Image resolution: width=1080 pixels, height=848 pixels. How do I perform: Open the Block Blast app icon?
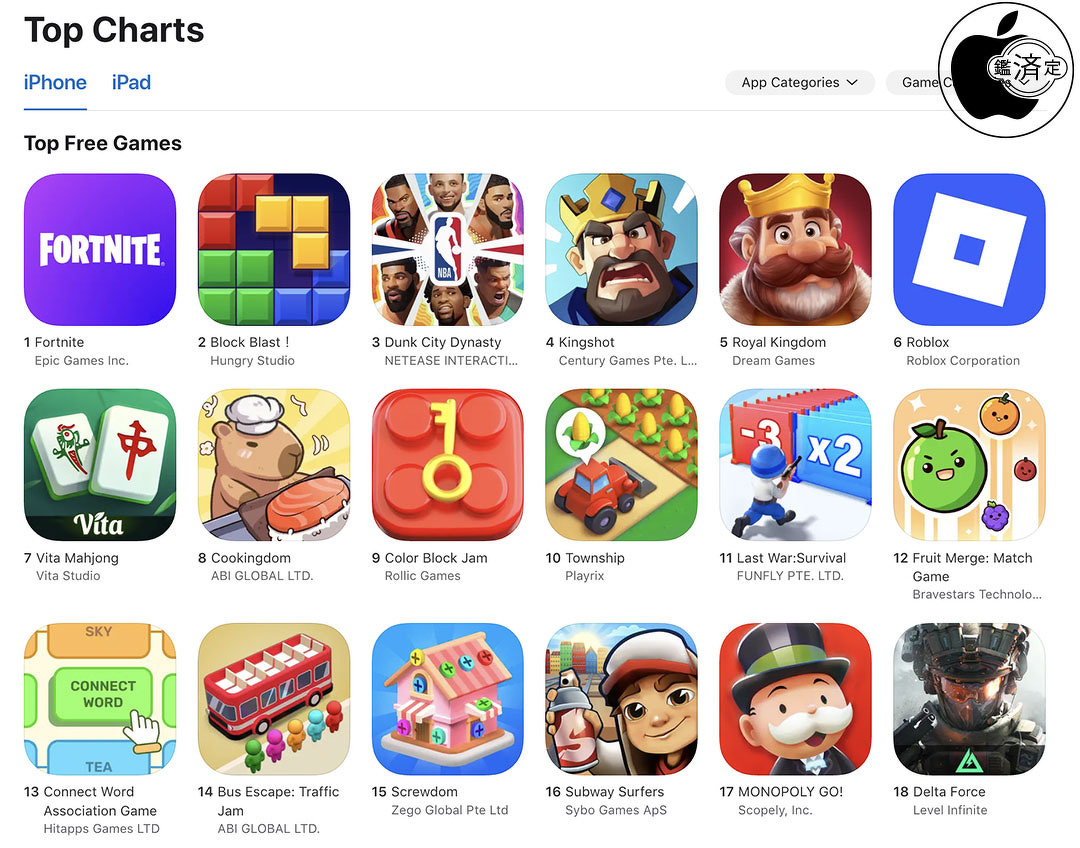pyautogui.click(x=273, y=249)
